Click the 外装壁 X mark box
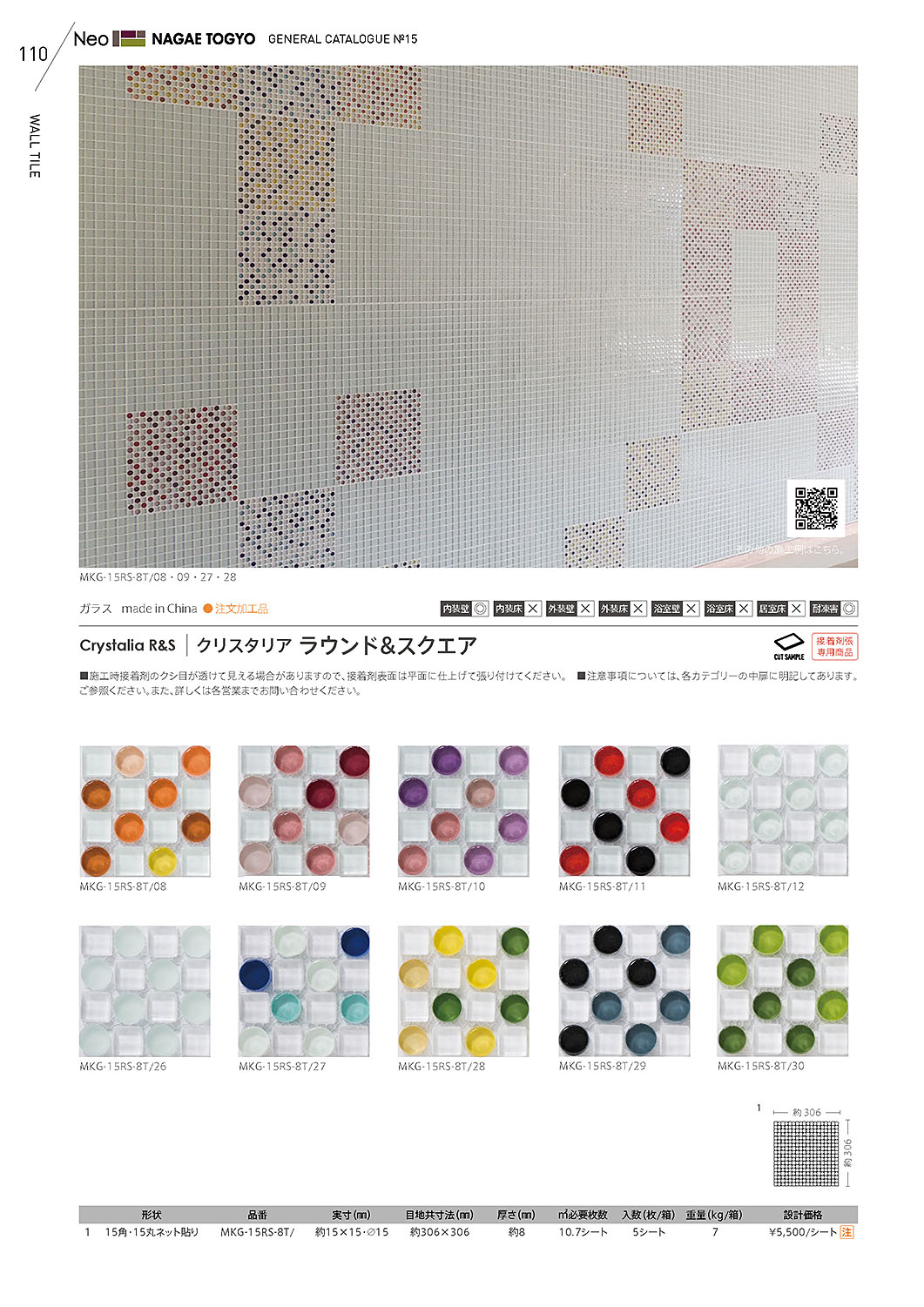Viewport: 924px width, 1307px height. coord(586,609)
